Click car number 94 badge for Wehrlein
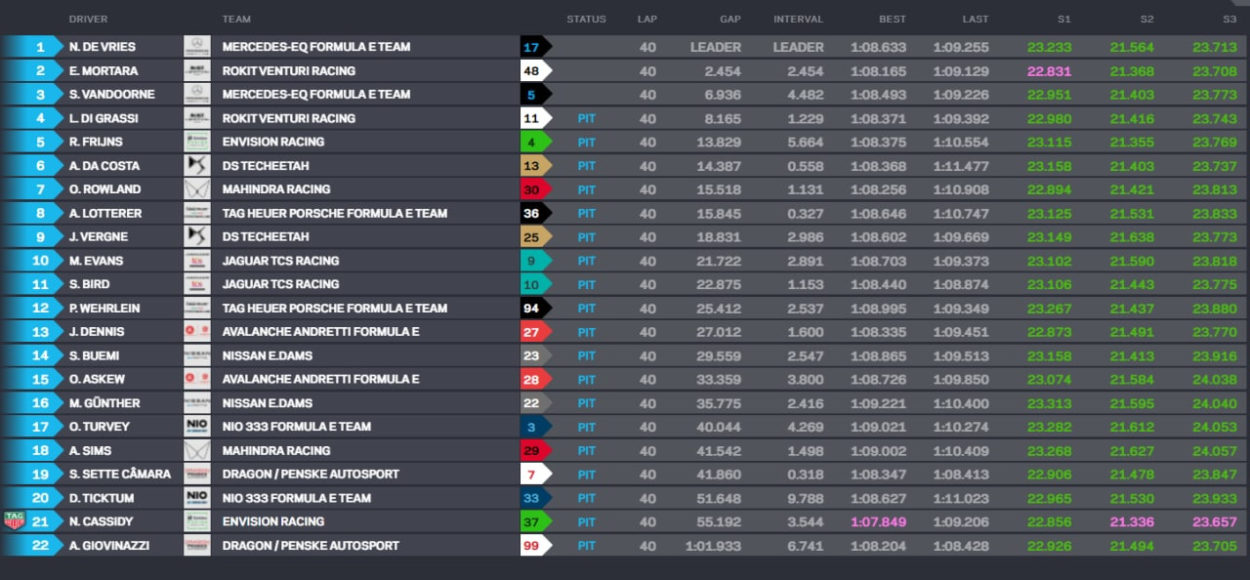 tap(533, 308)
